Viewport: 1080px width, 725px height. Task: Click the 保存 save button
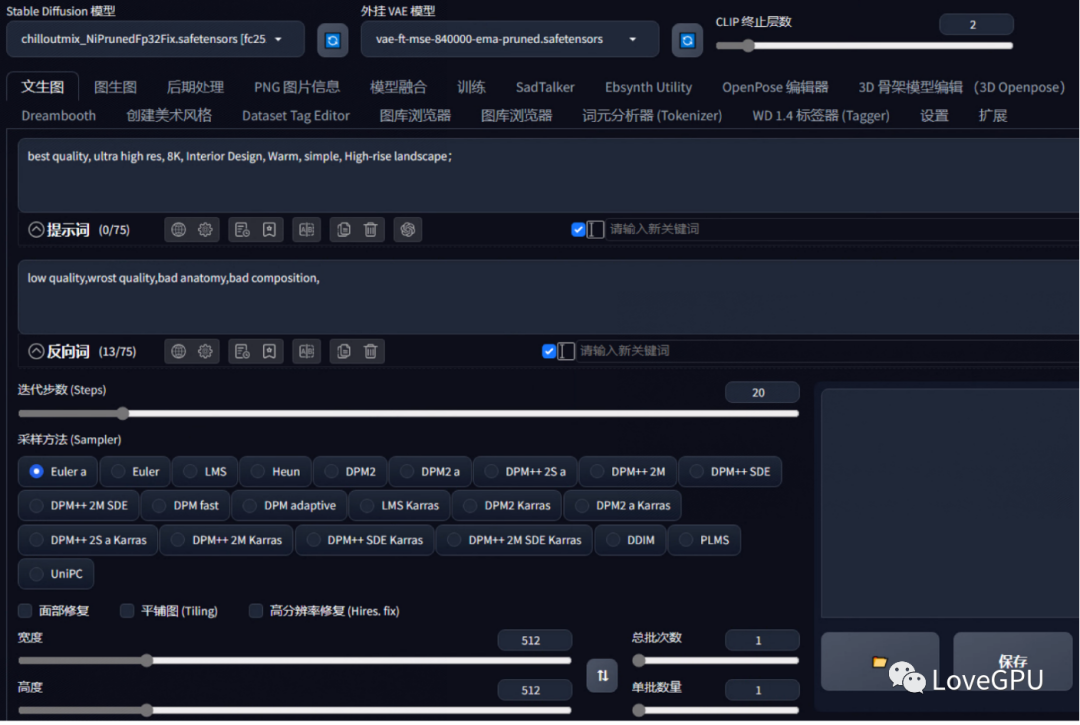pos(1012,662)
